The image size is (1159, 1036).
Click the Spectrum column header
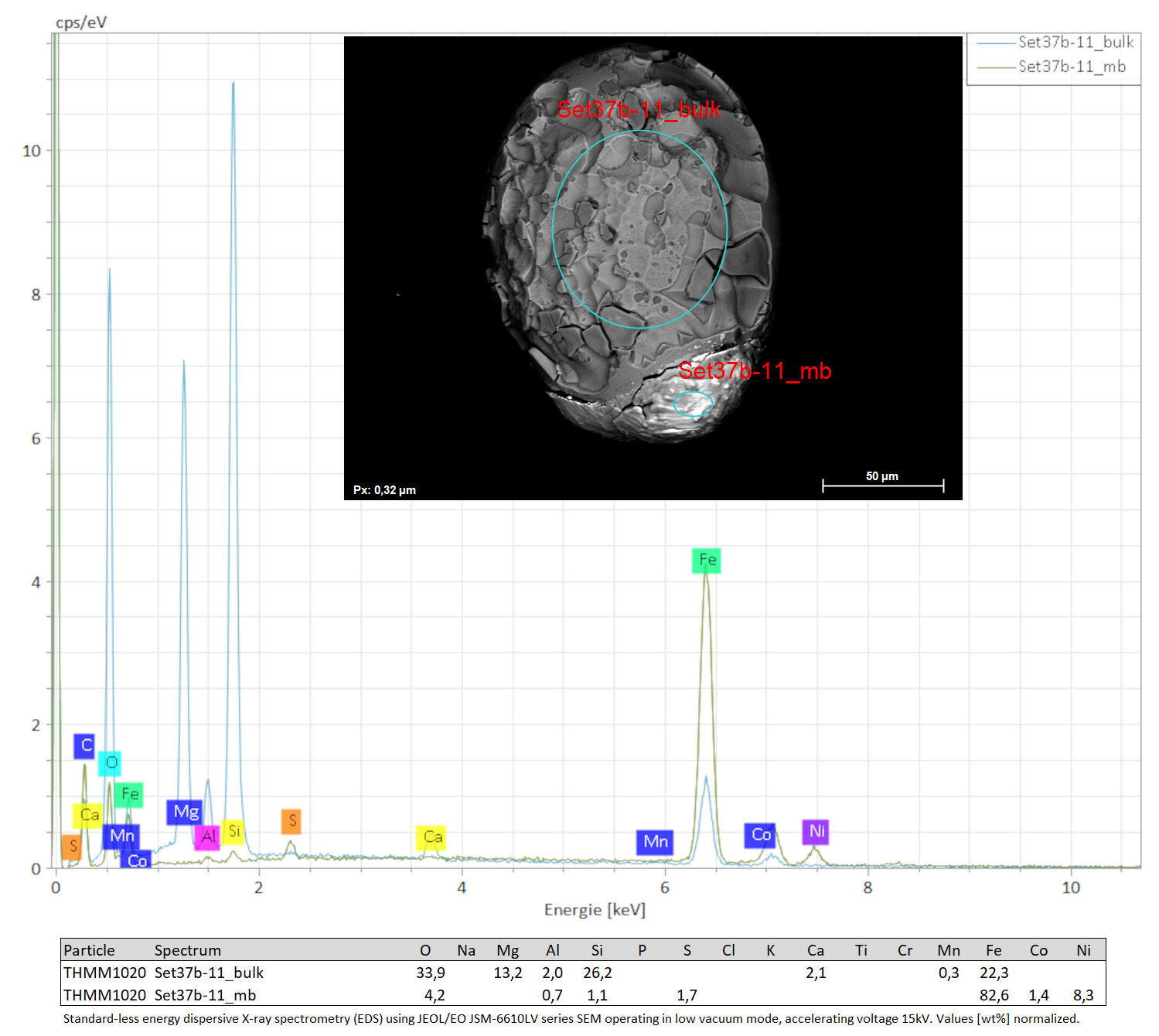[187, 950]
